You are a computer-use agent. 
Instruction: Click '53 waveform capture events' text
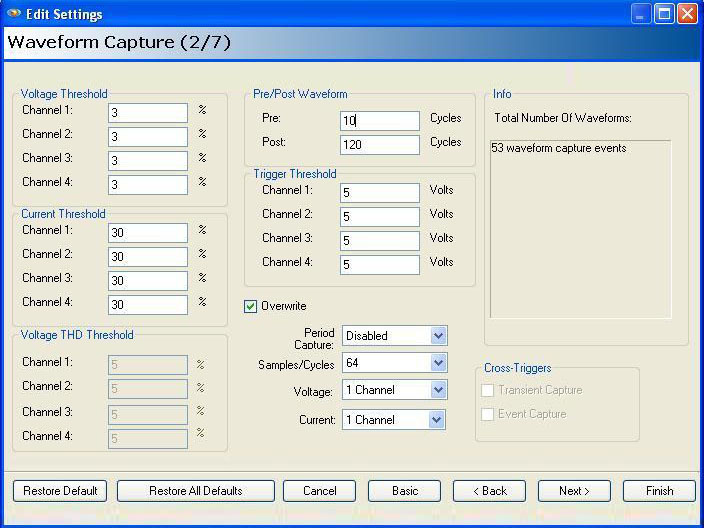coord(559,148)
